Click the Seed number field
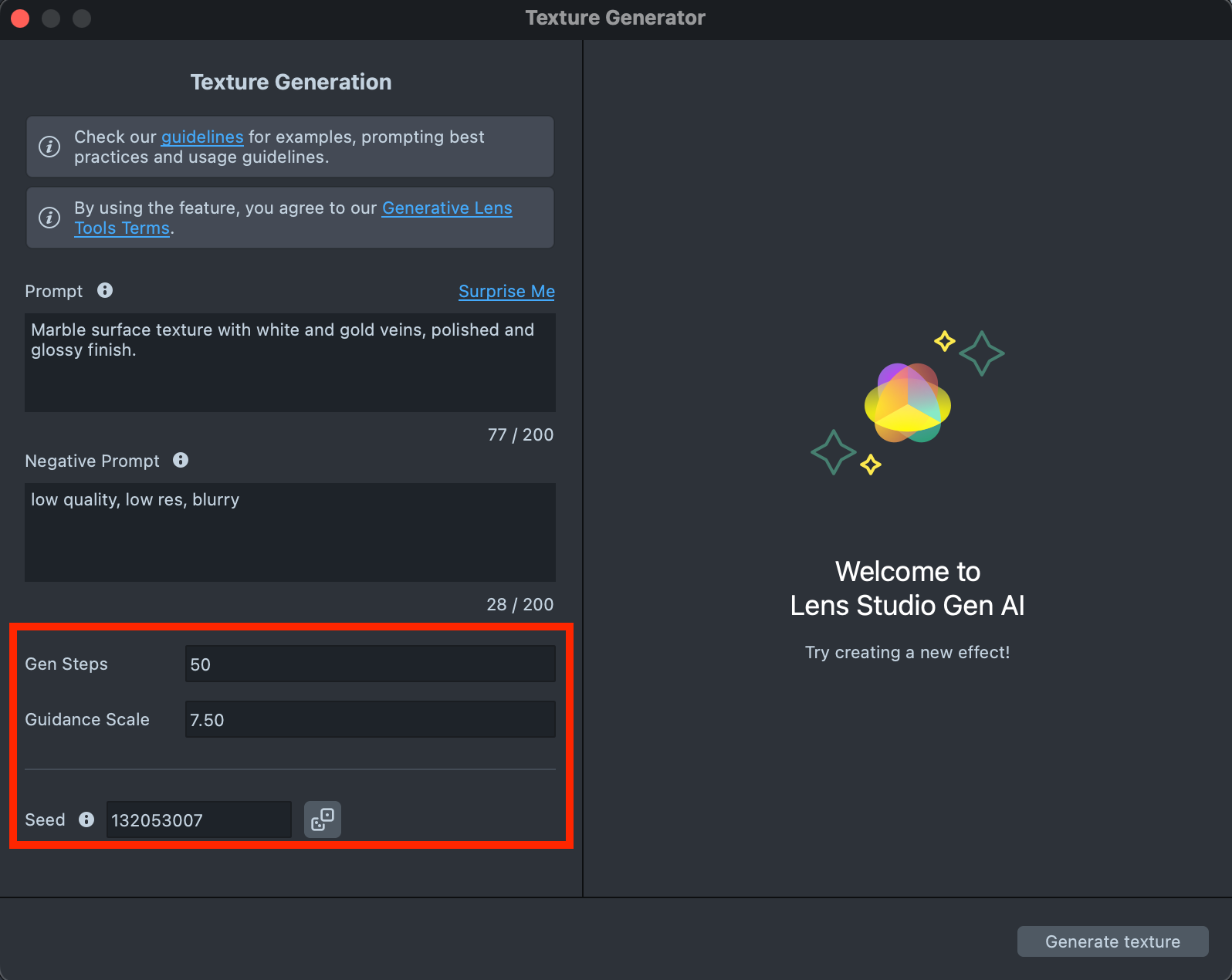1232x980 pixels. point(198,819)
